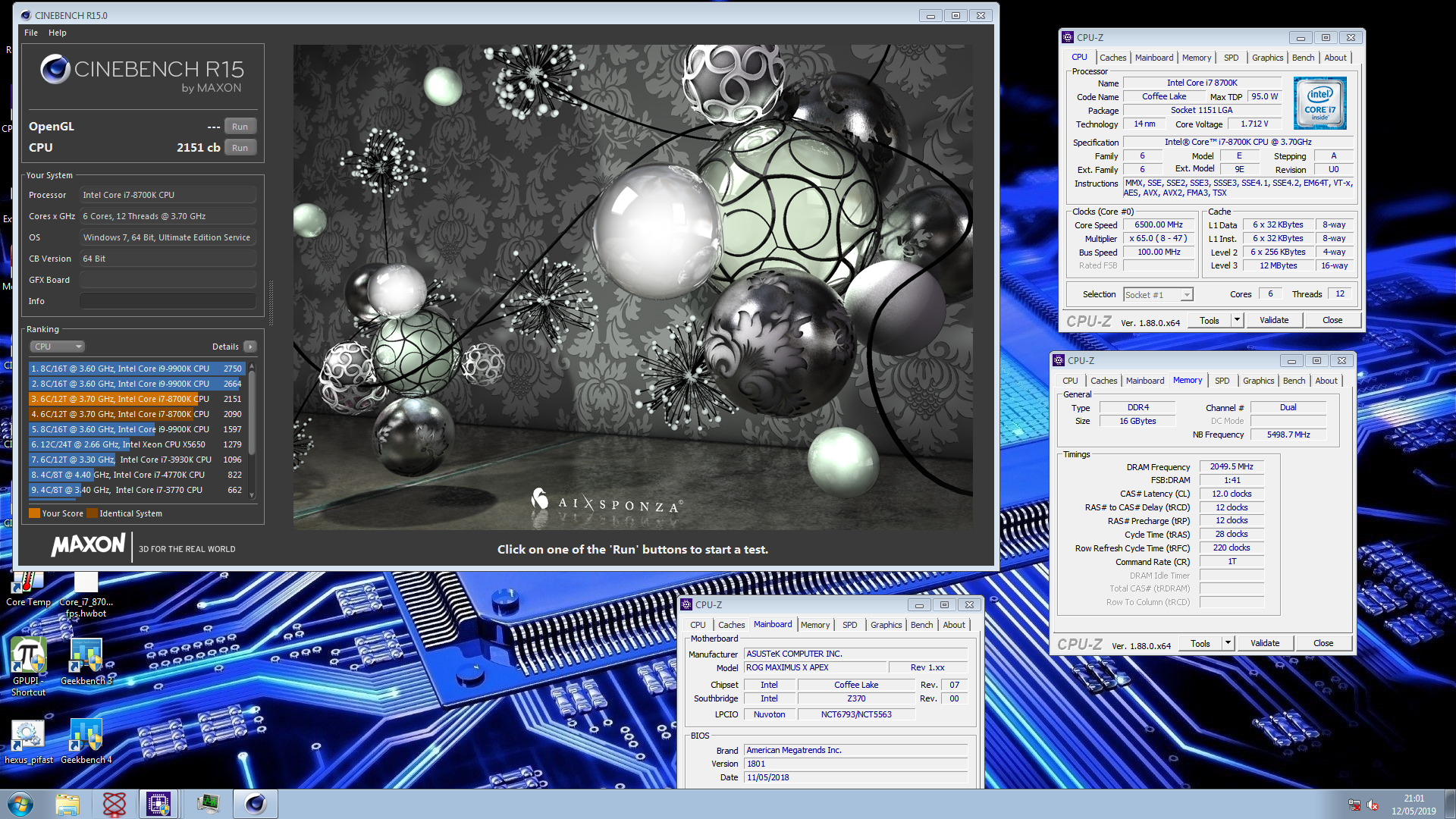The width and height of the screenshot is (1456, 819).
Task: Click the Cinebench R15 logo sphere
Action: 55,69
